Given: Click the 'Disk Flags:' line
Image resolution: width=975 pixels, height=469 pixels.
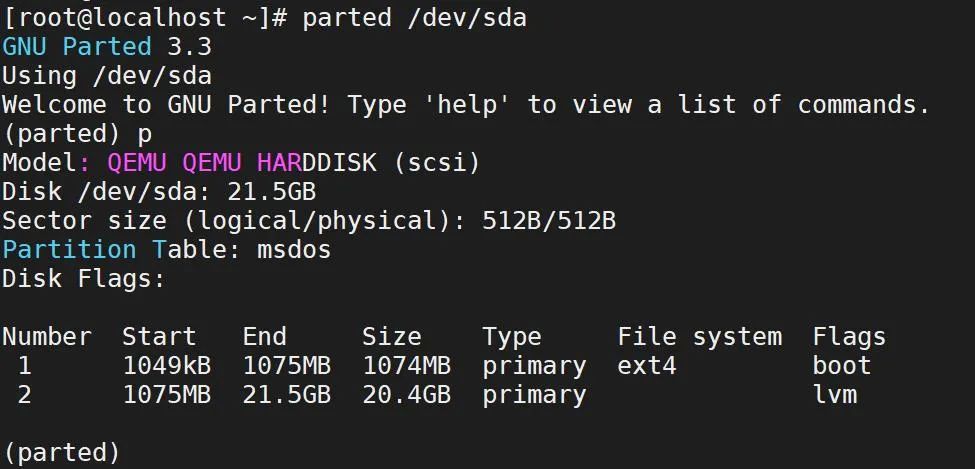Looking at the screenshot, I should (x=84, y=278).
